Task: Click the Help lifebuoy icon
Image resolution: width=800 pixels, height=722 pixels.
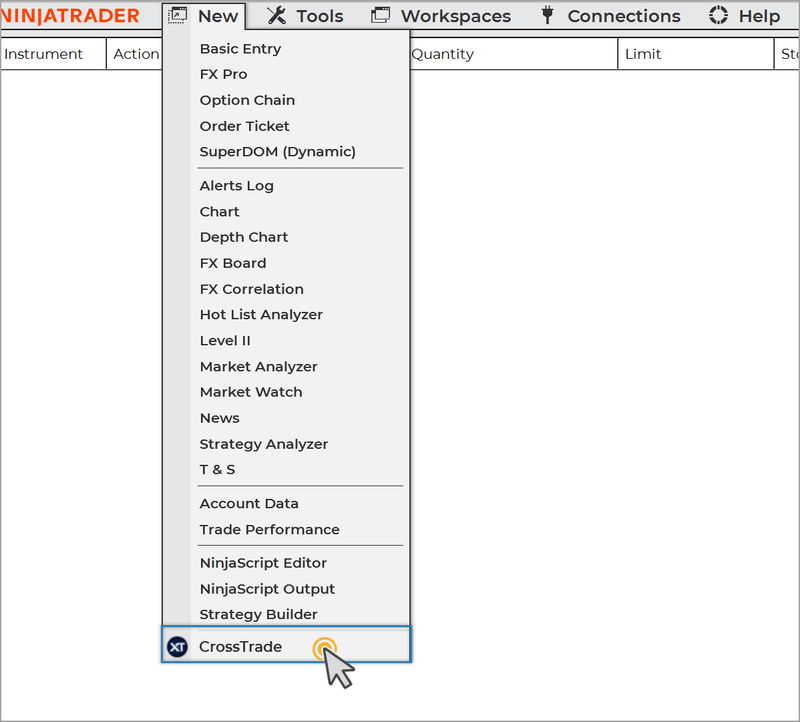Action: pos(718,15)
